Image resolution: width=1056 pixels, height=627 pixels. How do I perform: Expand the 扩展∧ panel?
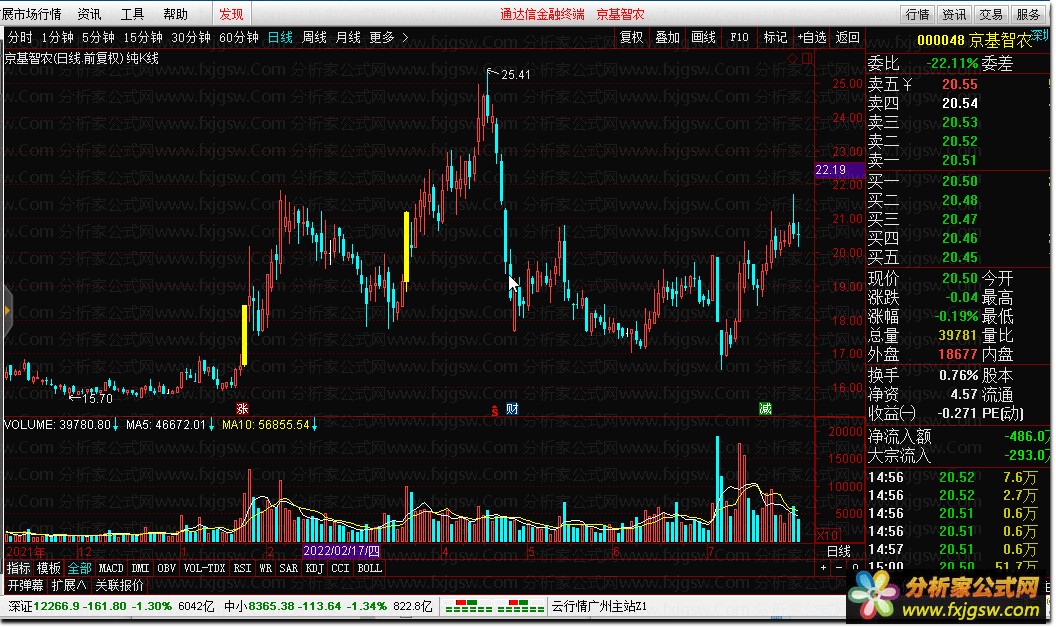tap(69, 585)
